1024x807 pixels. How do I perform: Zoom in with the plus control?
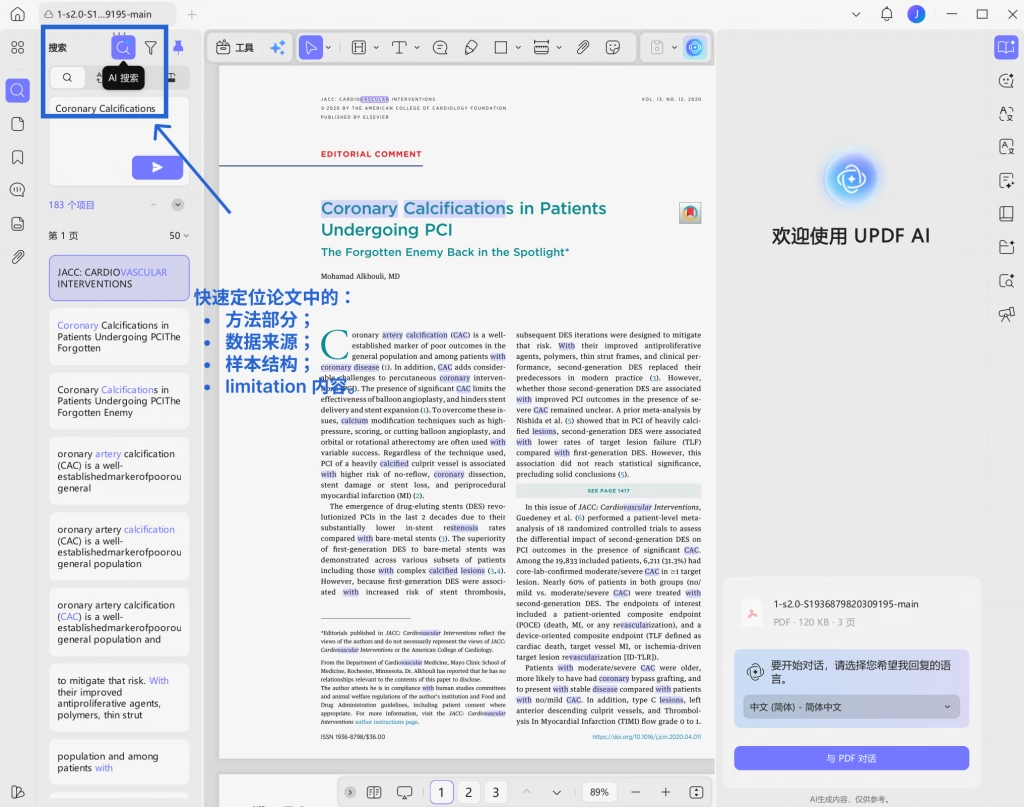665,792
